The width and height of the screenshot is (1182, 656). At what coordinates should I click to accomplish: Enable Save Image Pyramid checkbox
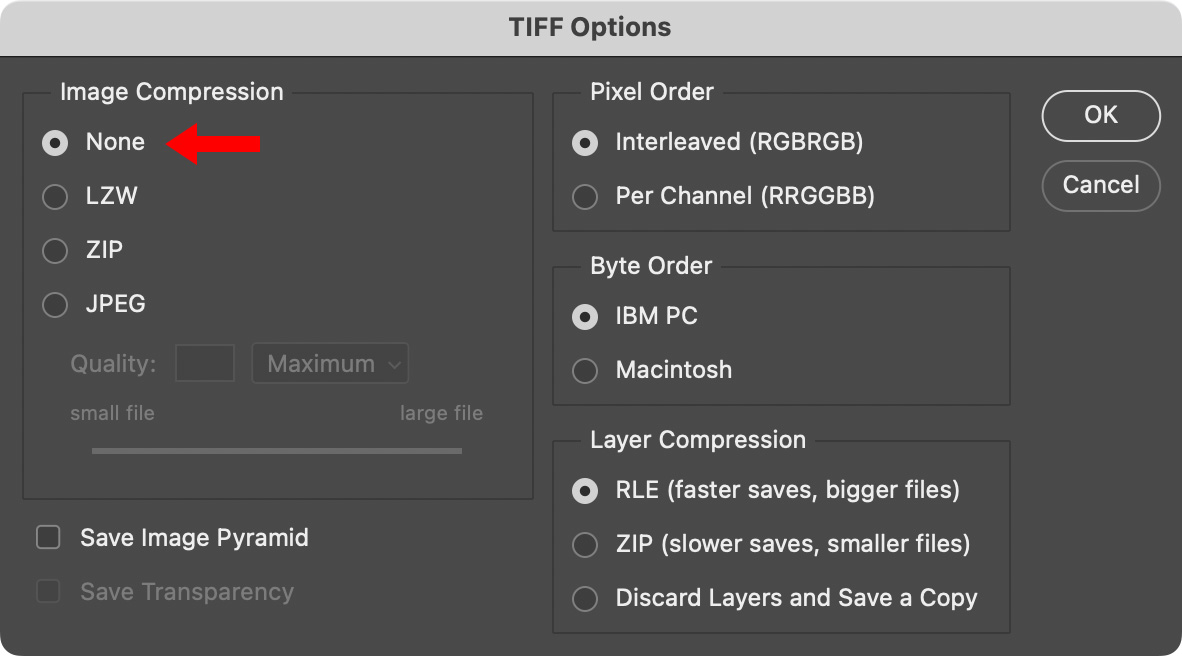[48, 538]
